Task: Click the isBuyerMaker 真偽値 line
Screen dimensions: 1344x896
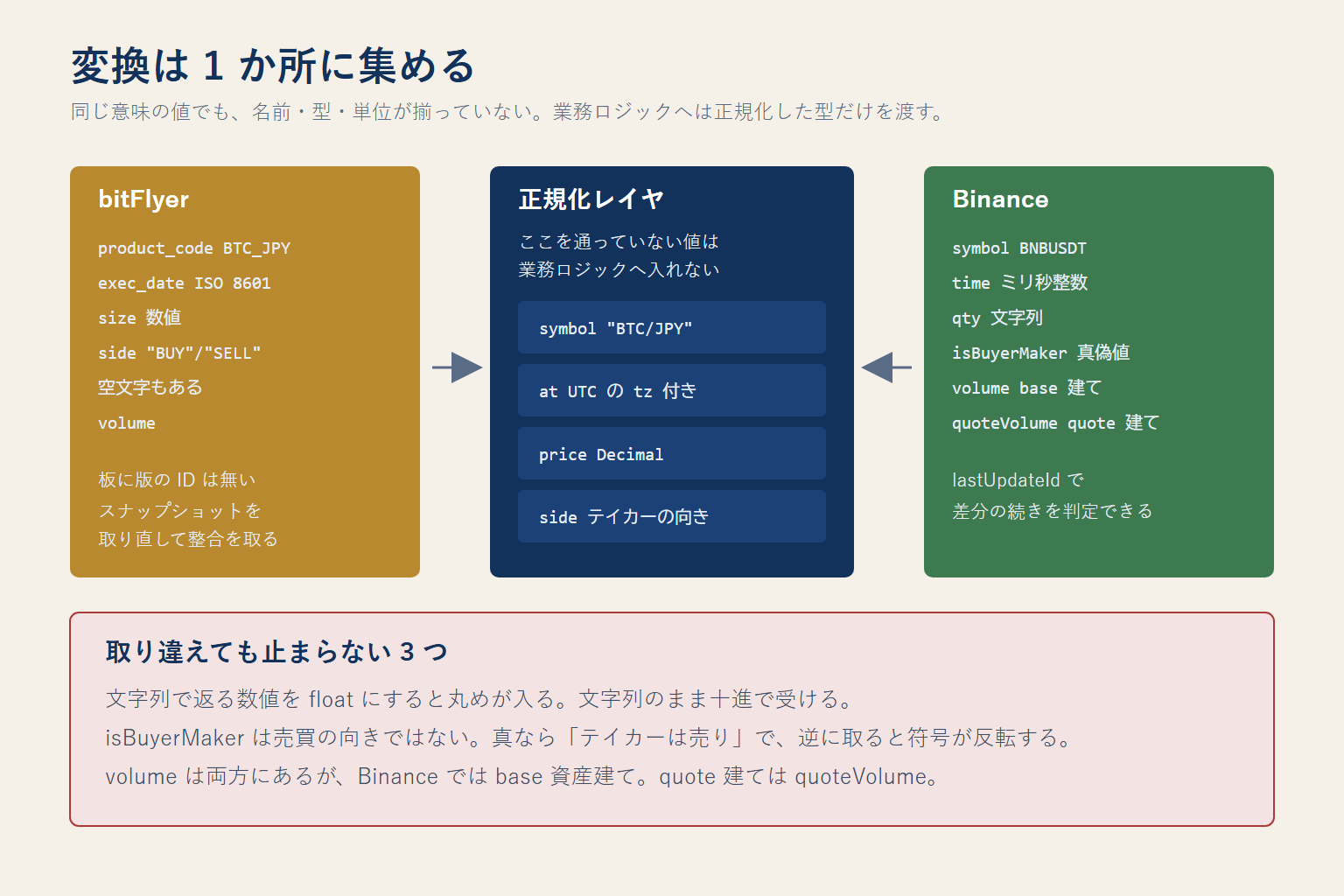Action: click(x=1041, y=353)
